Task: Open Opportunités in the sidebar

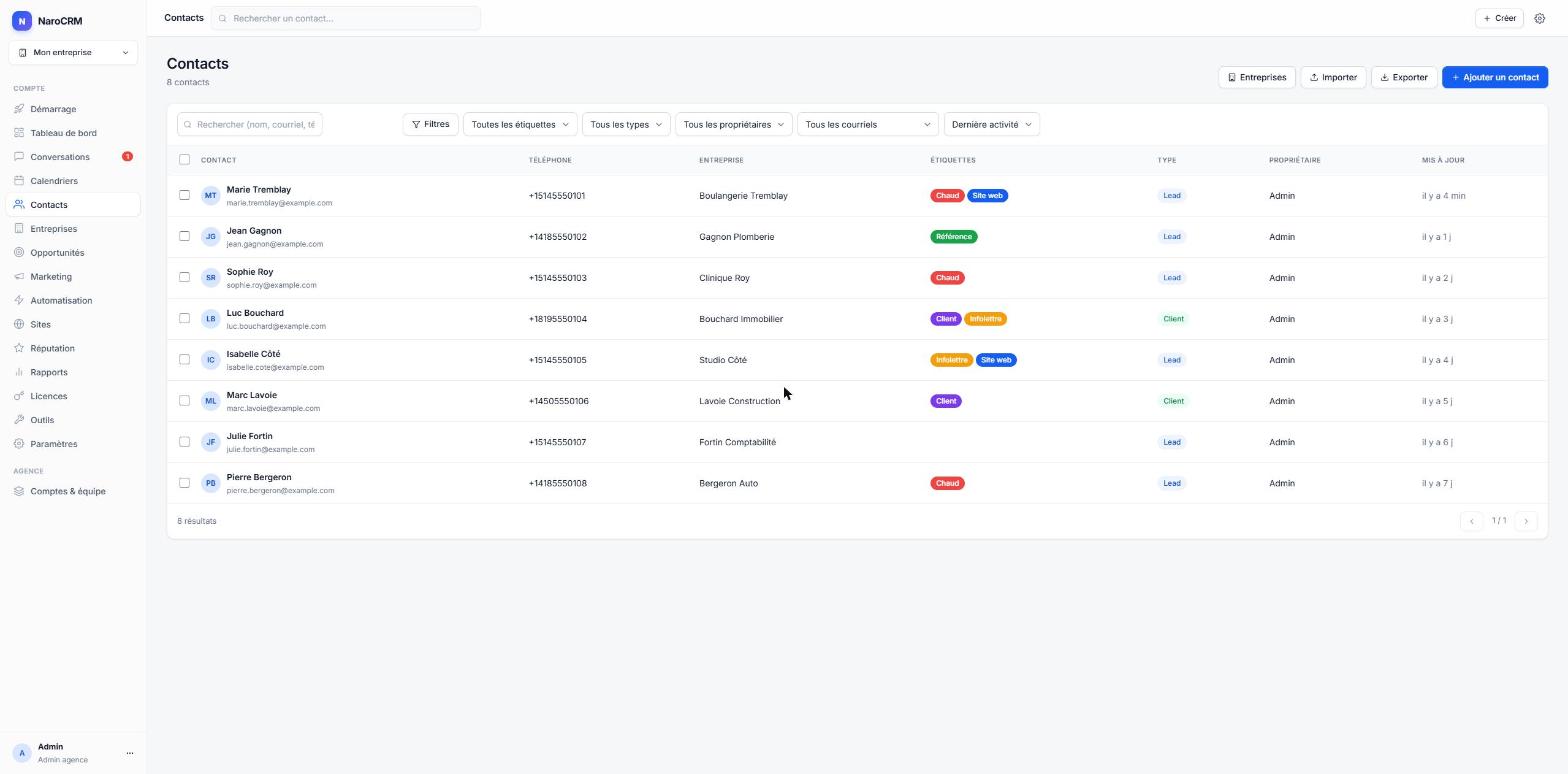Action: (x=73, y=253)
